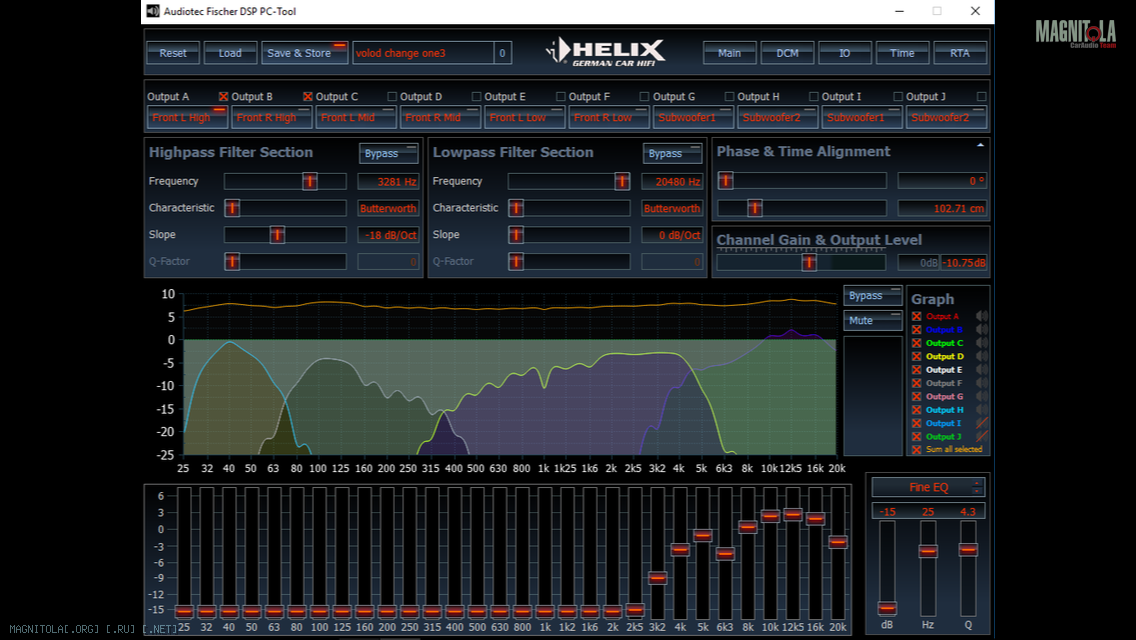The height and width of the screenshot is (640, 1136).
Task: Click the Mute button beside the graph
Action: click(872, 320)
